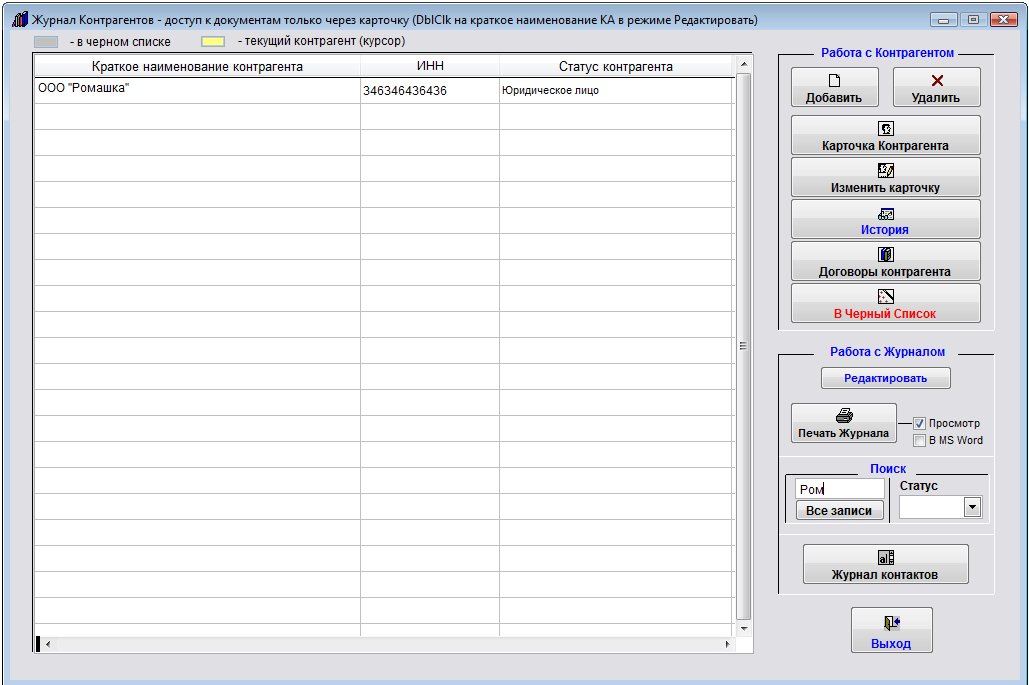
Task: Click the search field containing Ром
Action: point(839,489)
